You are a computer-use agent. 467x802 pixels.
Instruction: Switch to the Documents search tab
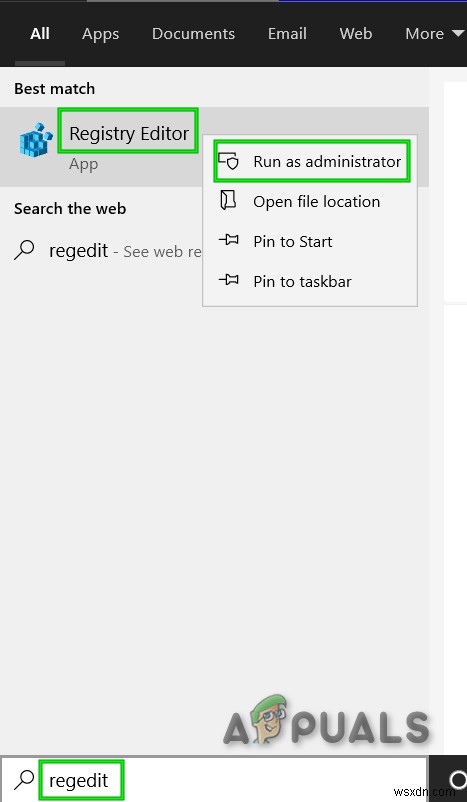tap(193, 34)
